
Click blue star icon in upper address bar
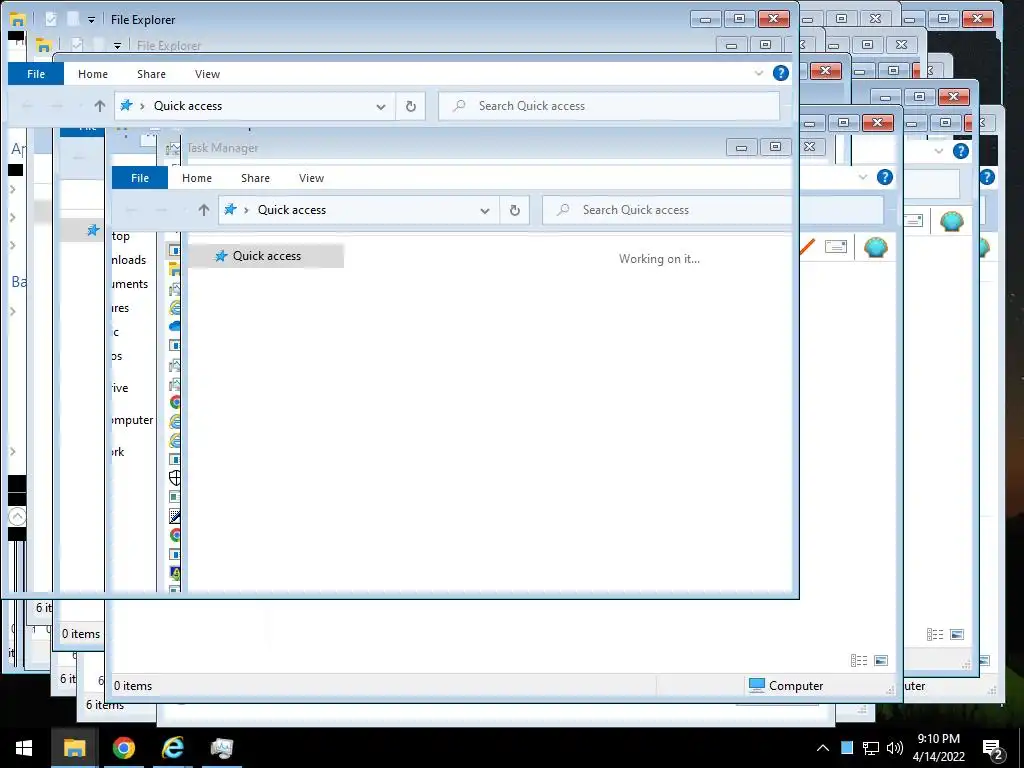[126, 105]
